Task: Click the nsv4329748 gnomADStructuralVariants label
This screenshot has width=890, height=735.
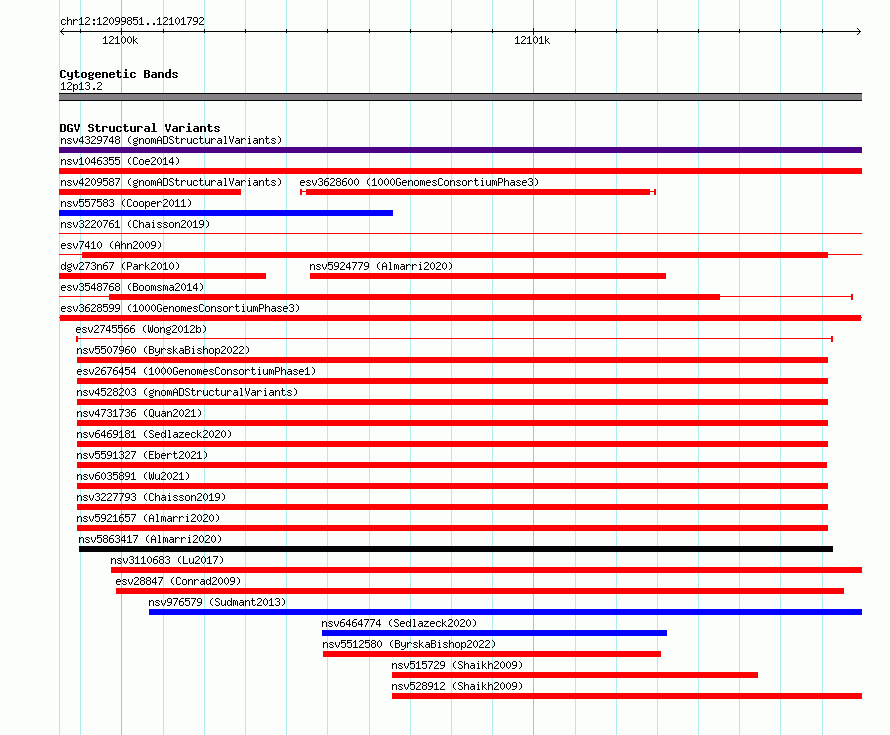Action: [x=171, y=140]
